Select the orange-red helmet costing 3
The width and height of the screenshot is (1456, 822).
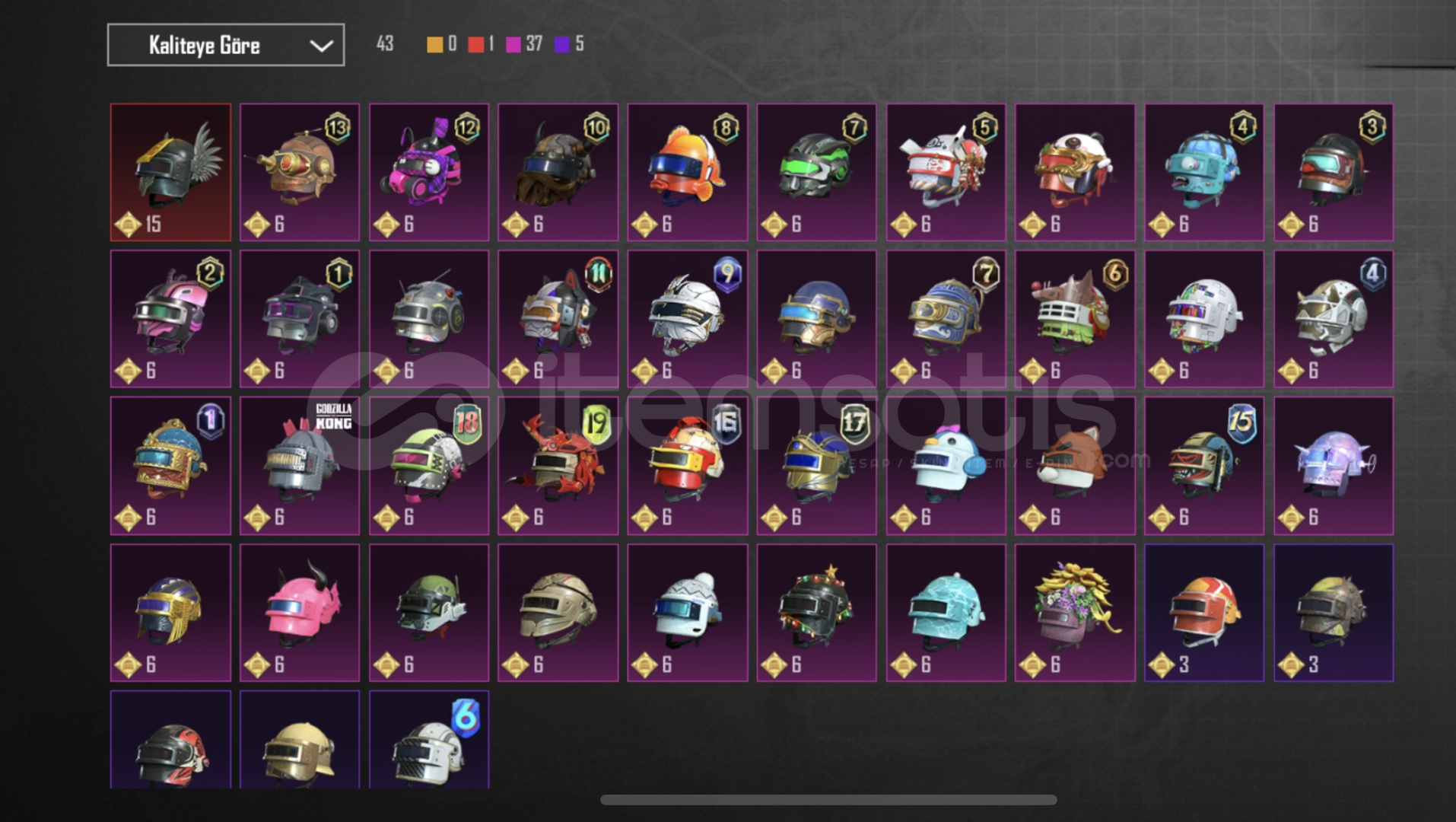point(1204,613)
